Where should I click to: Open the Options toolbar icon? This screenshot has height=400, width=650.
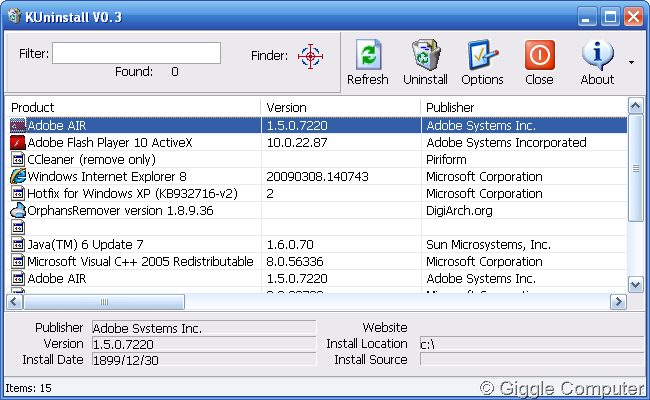coord(483,55)
